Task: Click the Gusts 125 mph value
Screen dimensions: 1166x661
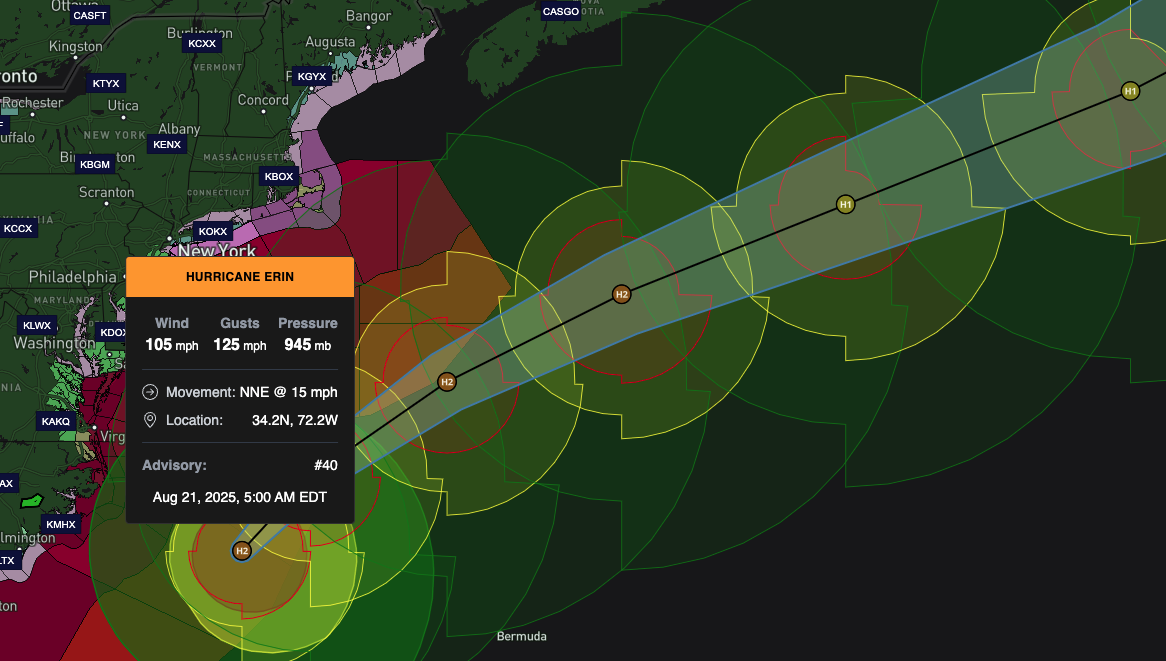Action: tap(239, 345)
